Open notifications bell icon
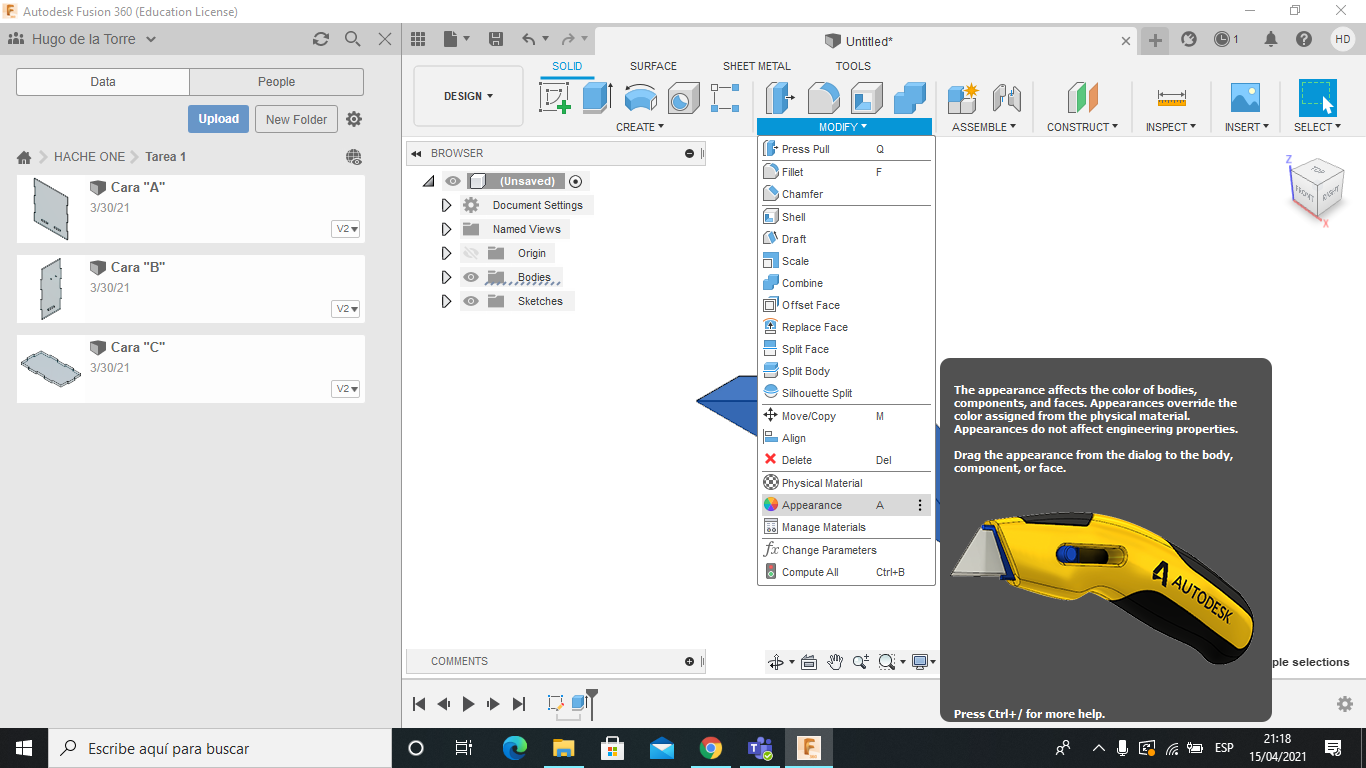The height and width of the screenshot is (768, 1366). (x=1271, y=39)
